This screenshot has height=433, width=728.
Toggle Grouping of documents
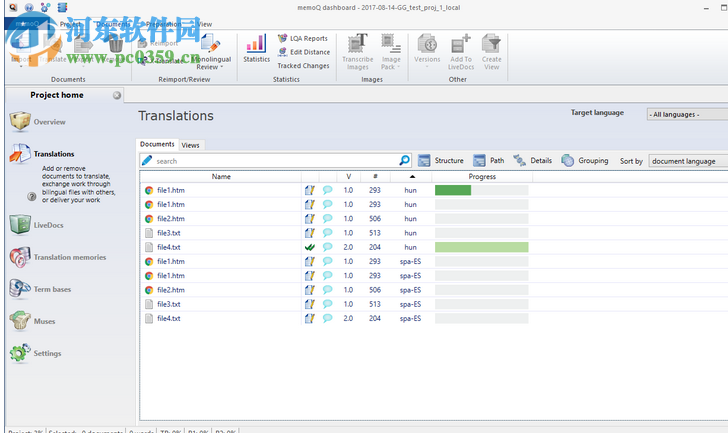point(585,161)
